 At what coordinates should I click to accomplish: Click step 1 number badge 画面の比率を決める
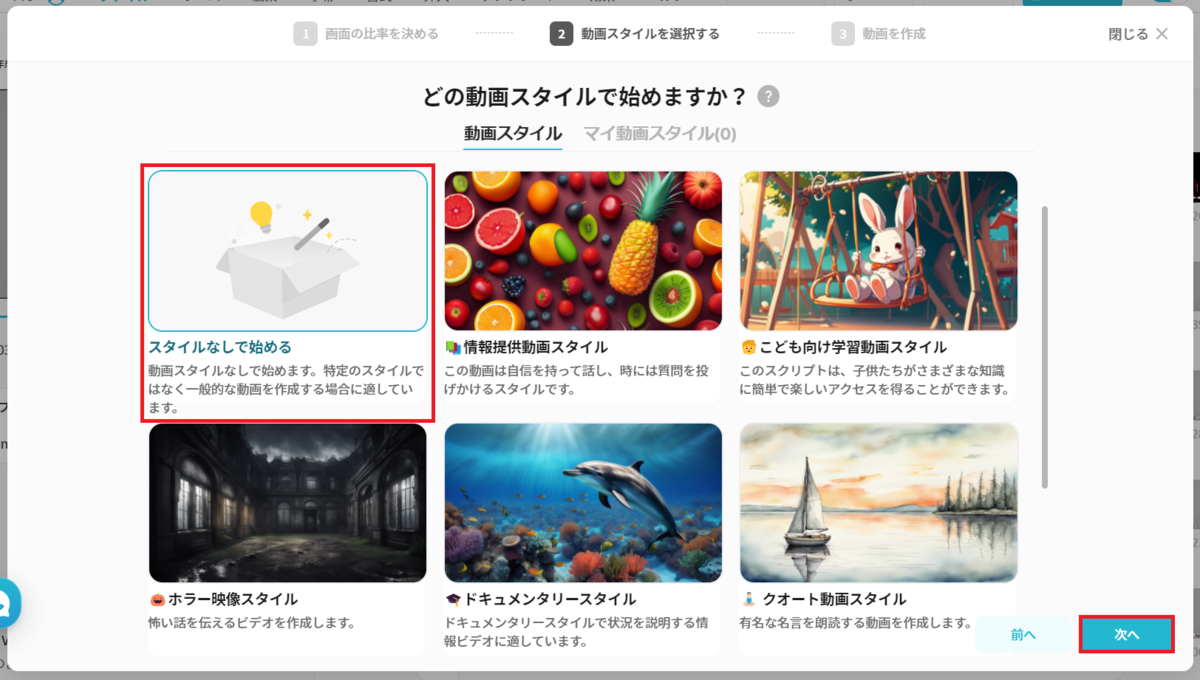coord(305,34)
